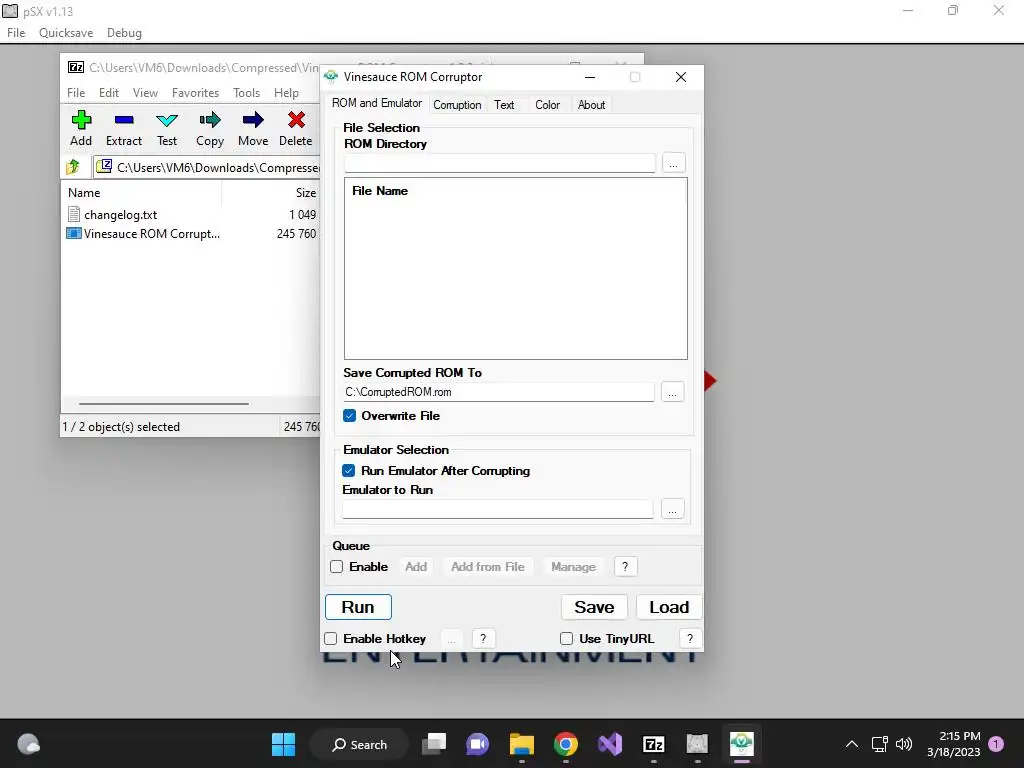The image size is (1024, 768).
Task: Browse for Save Corrupted ROM location
Action: coord(673,392)
